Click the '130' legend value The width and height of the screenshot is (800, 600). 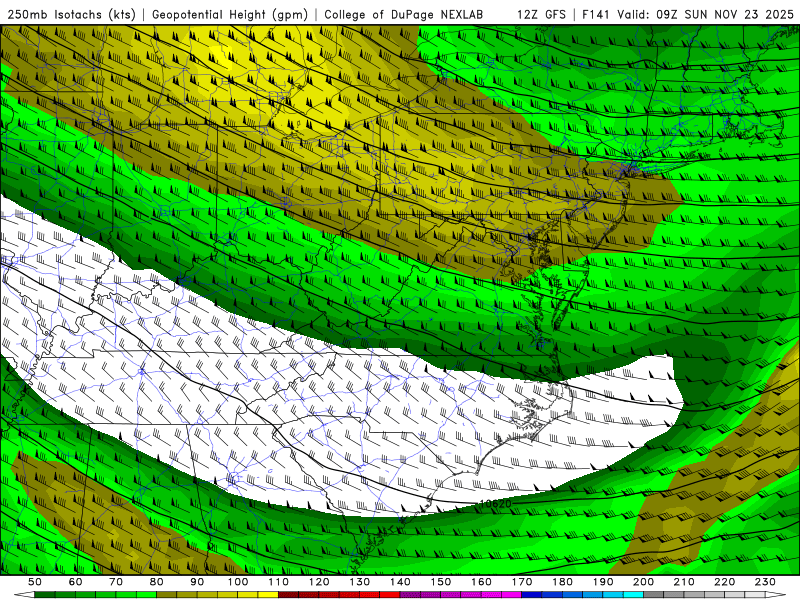point(359,582)
